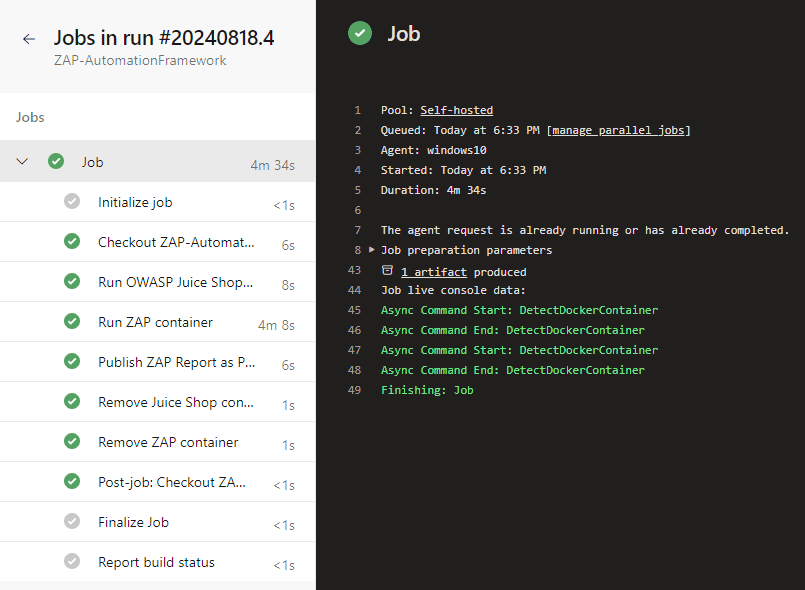Click the green check beside Remove Juice Shop con...
Image resolution: width=805 pixels, height=590 pixels.
[x=72, y=402]
